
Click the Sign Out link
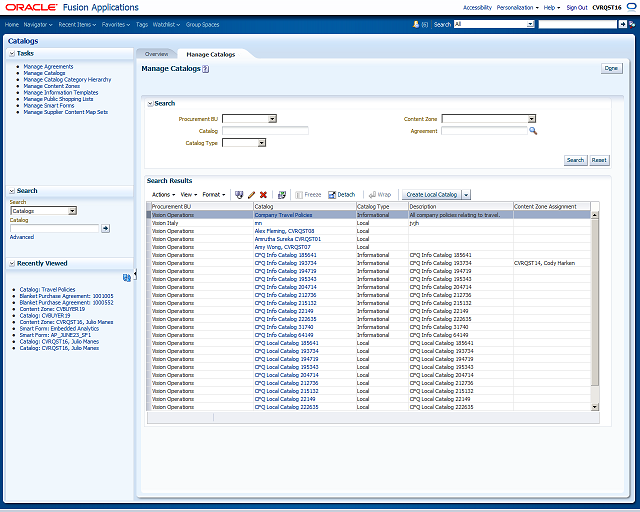pos(576,7)
